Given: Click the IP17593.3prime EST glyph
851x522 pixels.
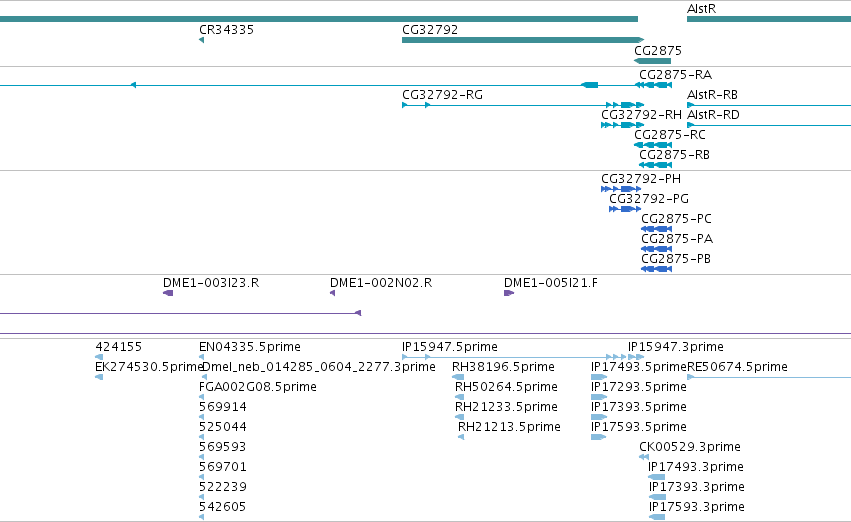Looking at the screenshot, I should pos(657,518).
